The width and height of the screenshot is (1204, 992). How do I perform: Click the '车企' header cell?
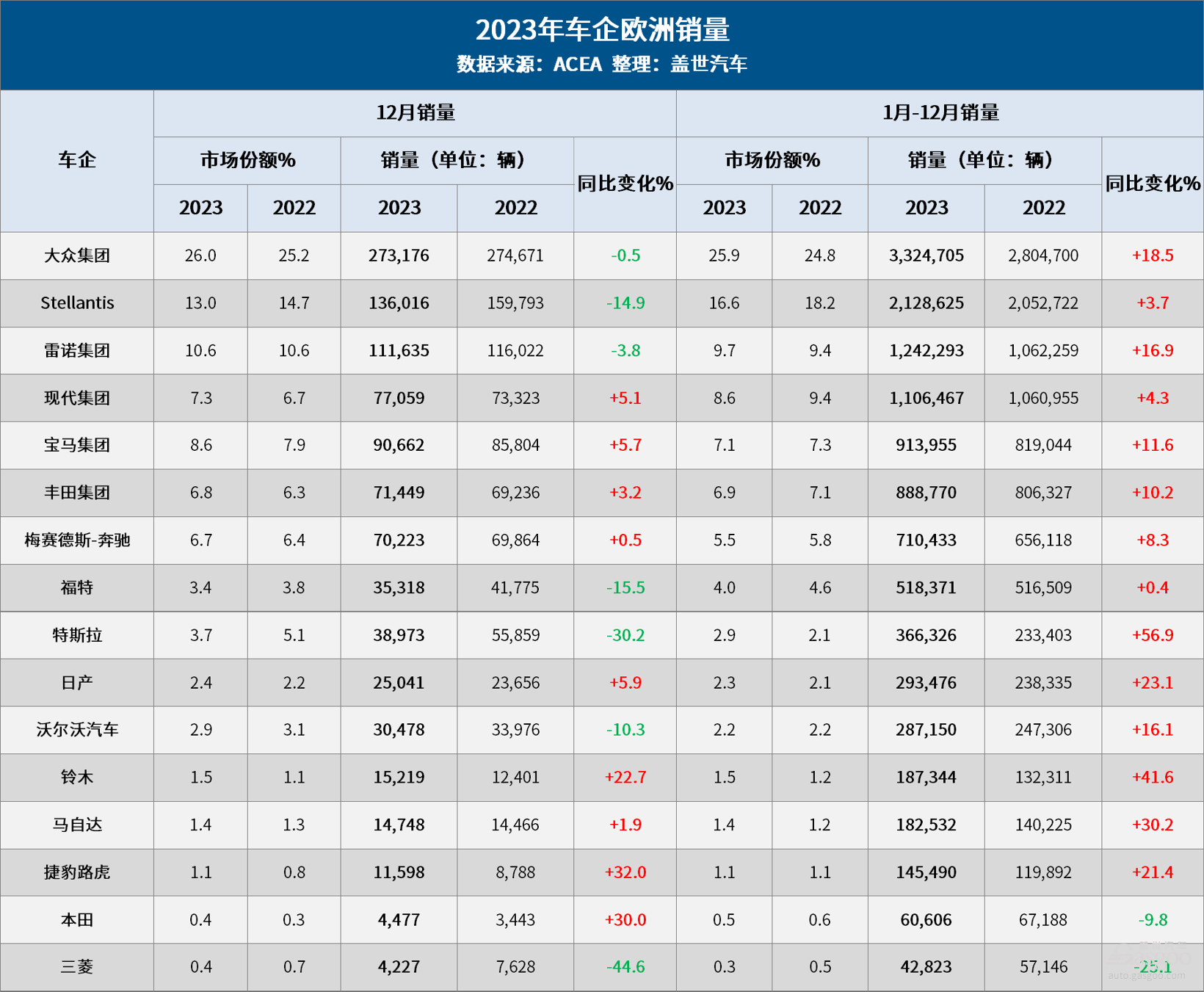click(x=77, y=160)
